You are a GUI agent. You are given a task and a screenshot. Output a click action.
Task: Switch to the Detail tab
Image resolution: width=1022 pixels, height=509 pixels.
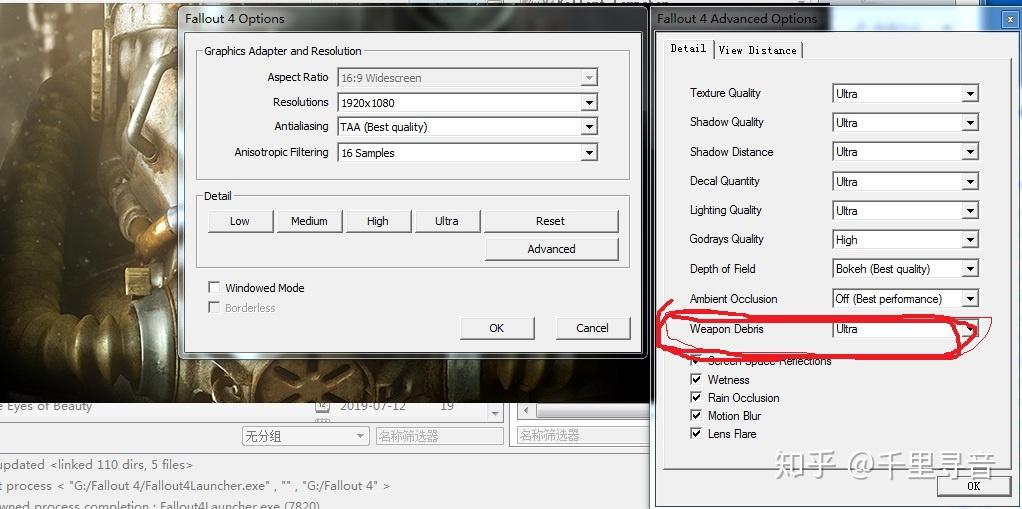688,48
